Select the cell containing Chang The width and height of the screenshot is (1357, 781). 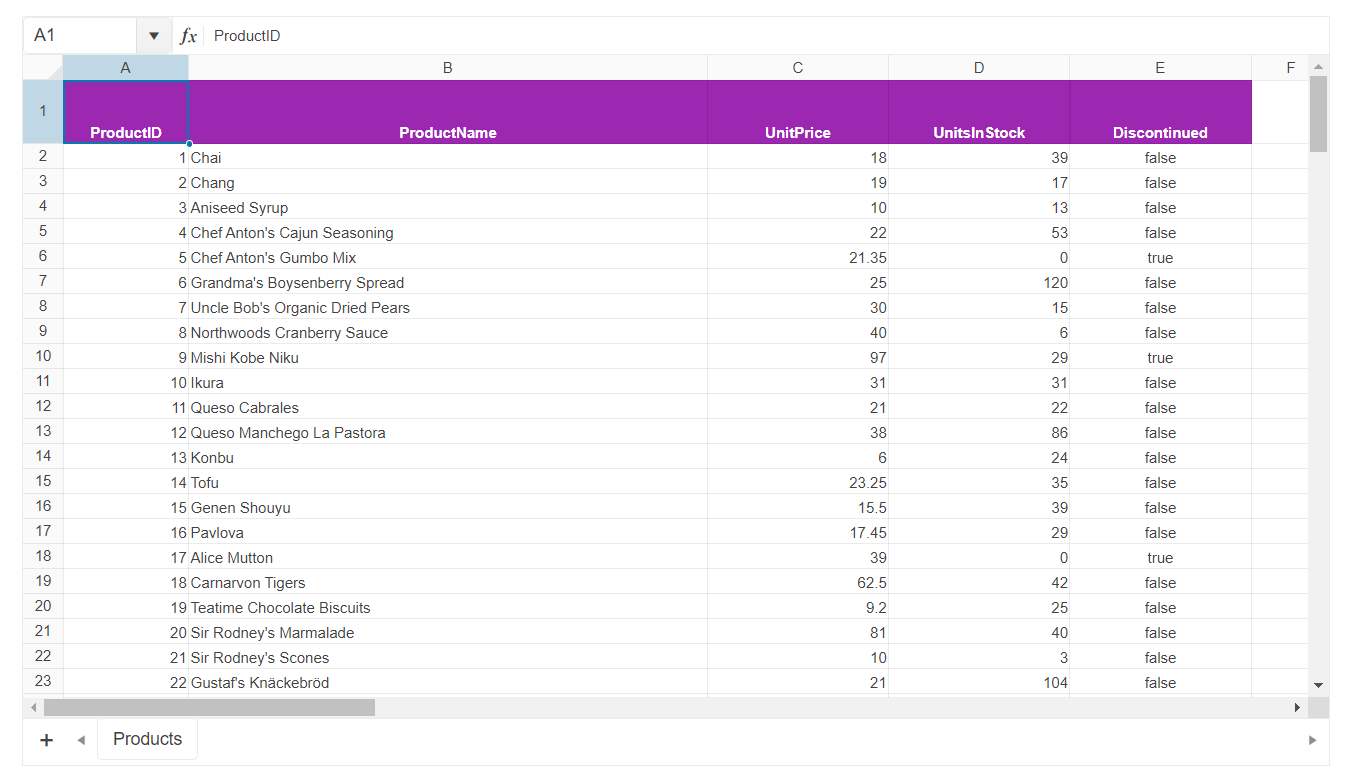pos(447,182)
